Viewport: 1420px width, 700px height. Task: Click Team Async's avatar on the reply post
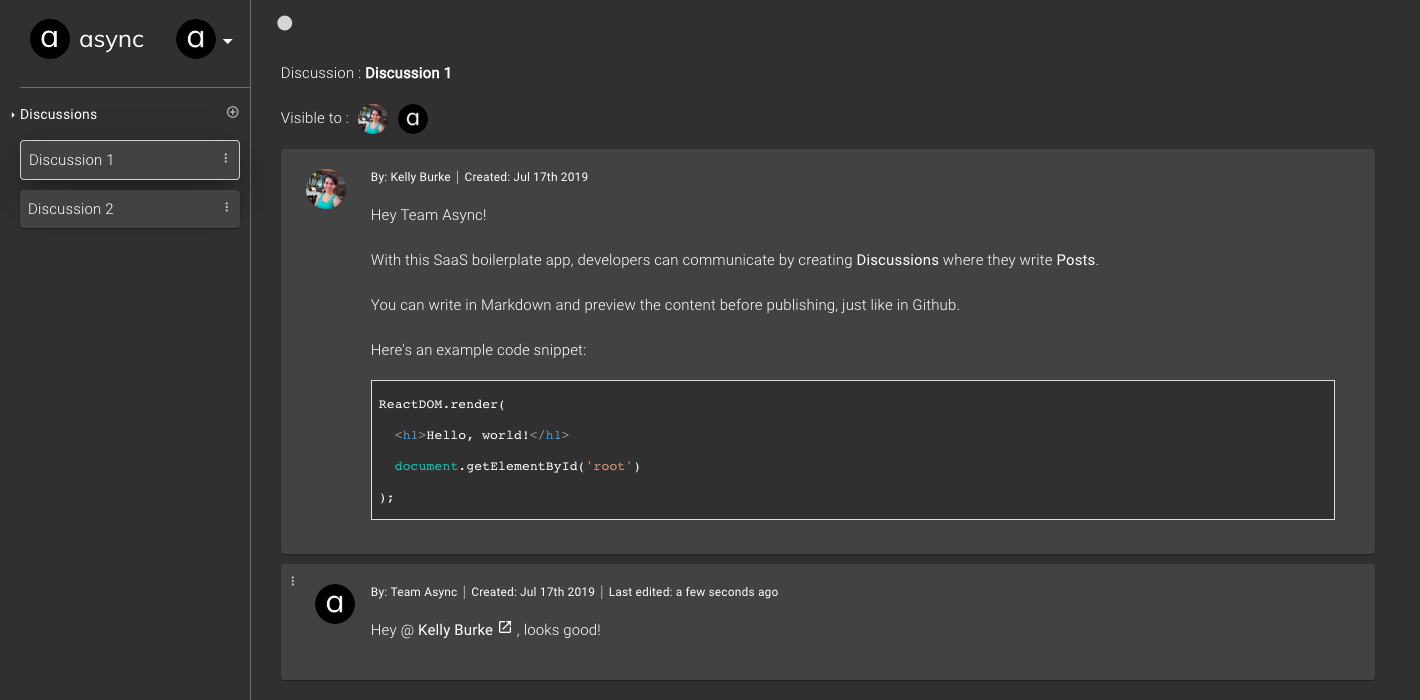pyautogui.click(x=335, y=604)
